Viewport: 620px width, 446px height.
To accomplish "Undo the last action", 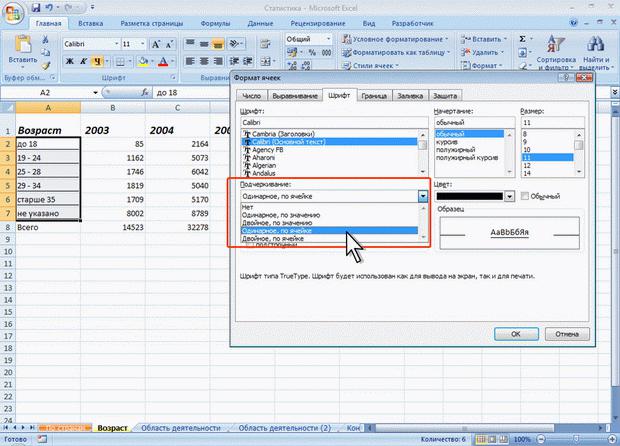I will point(49,7).
